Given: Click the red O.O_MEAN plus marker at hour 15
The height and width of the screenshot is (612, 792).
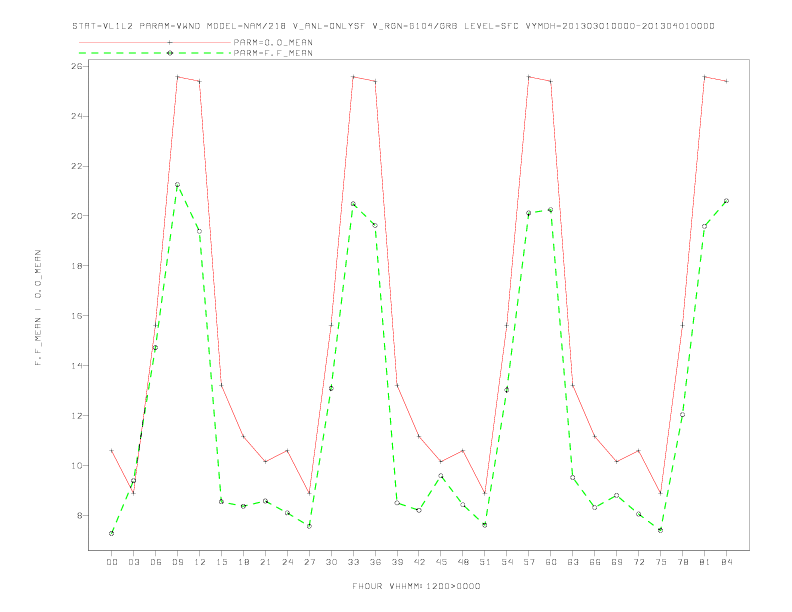Looking at the screenshot, I should [221, 385].
